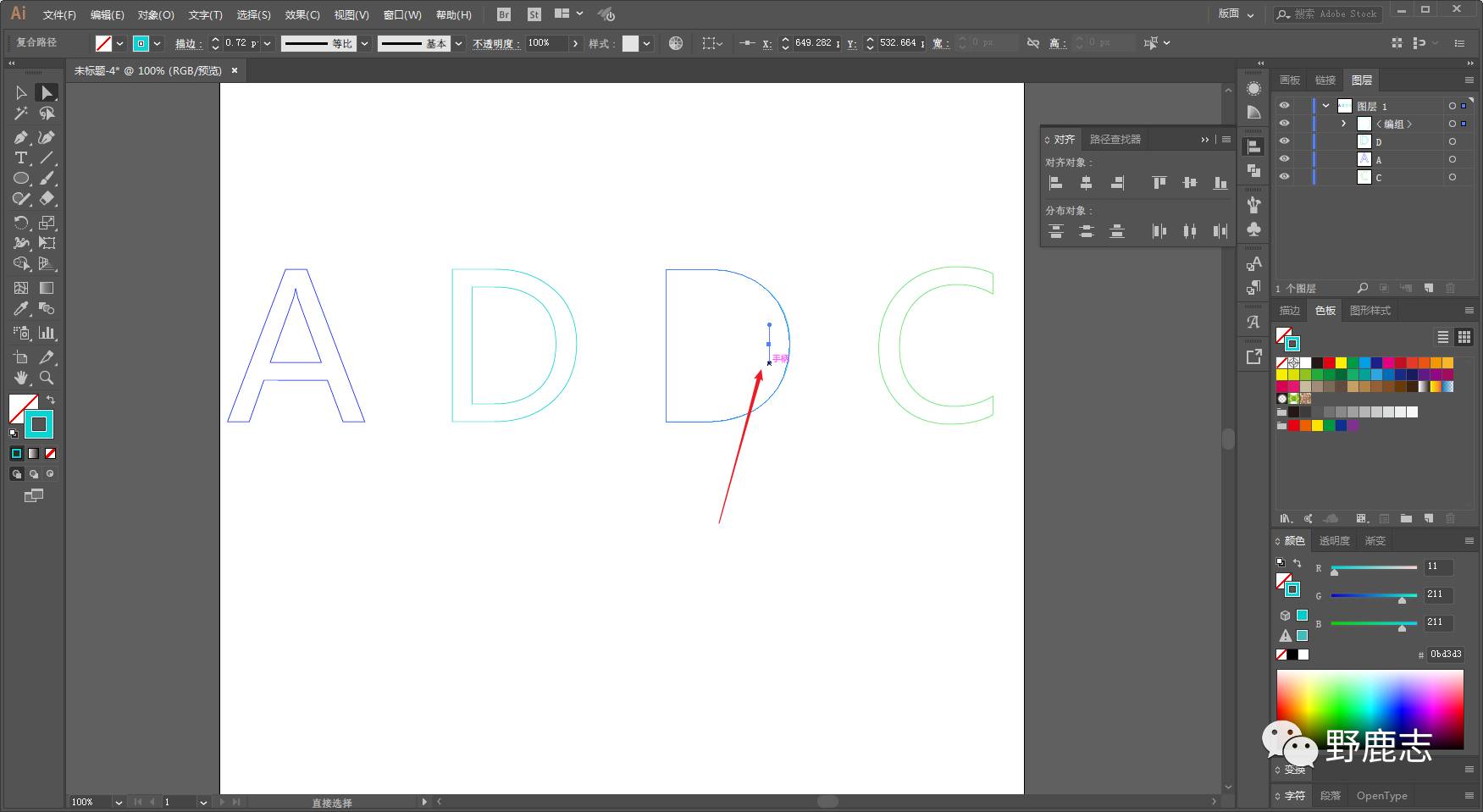Swap fill and stroke colors

[50, 400]
